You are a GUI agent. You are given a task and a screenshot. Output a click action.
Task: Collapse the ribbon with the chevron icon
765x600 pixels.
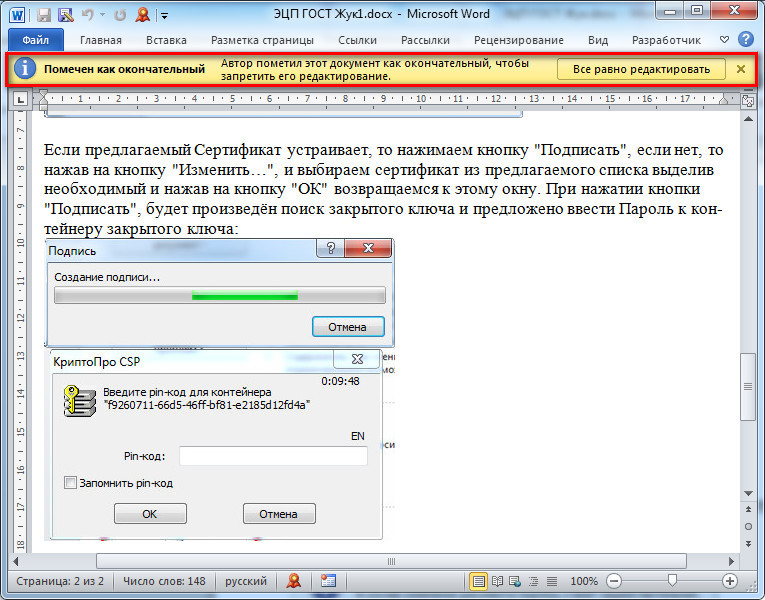tap(724, 40)
